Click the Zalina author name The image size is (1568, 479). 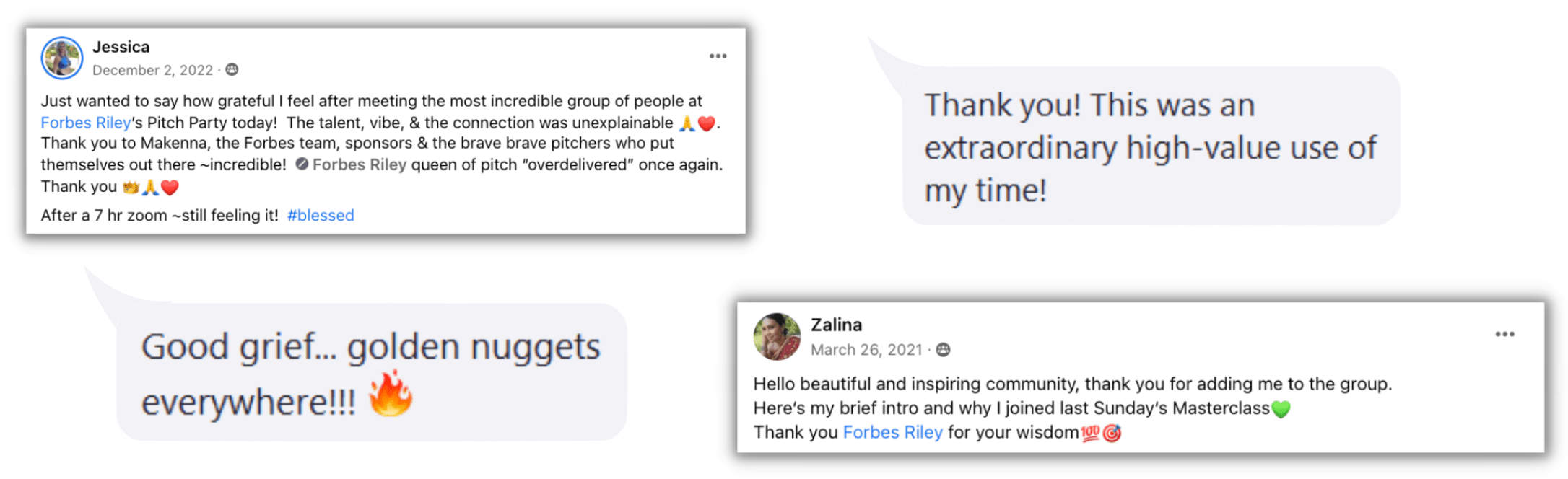836,325
